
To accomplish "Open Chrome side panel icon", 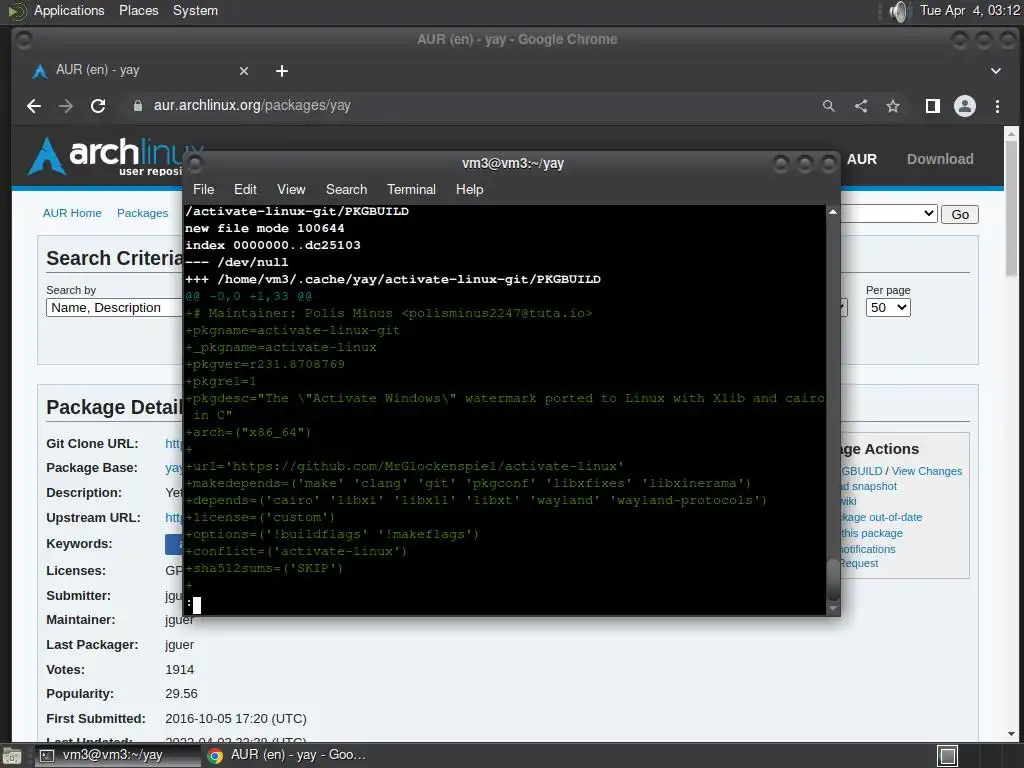I will tap(933, 106).
